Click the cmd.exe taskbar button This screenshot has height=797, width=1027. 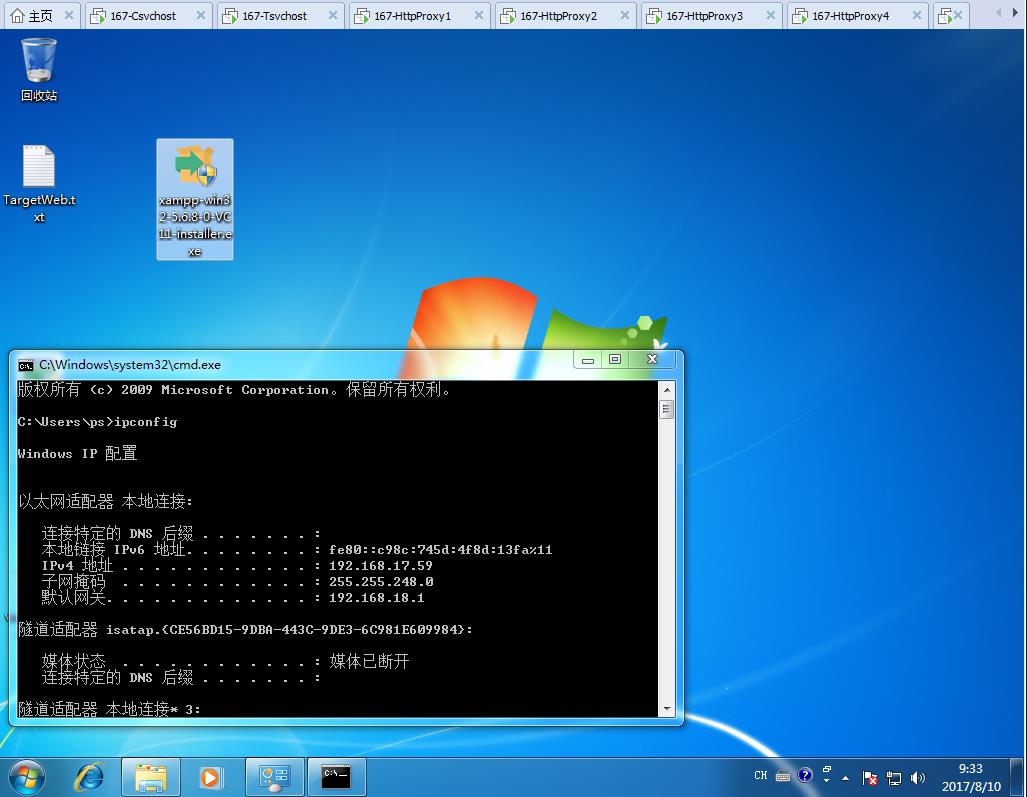click(336, 777)
